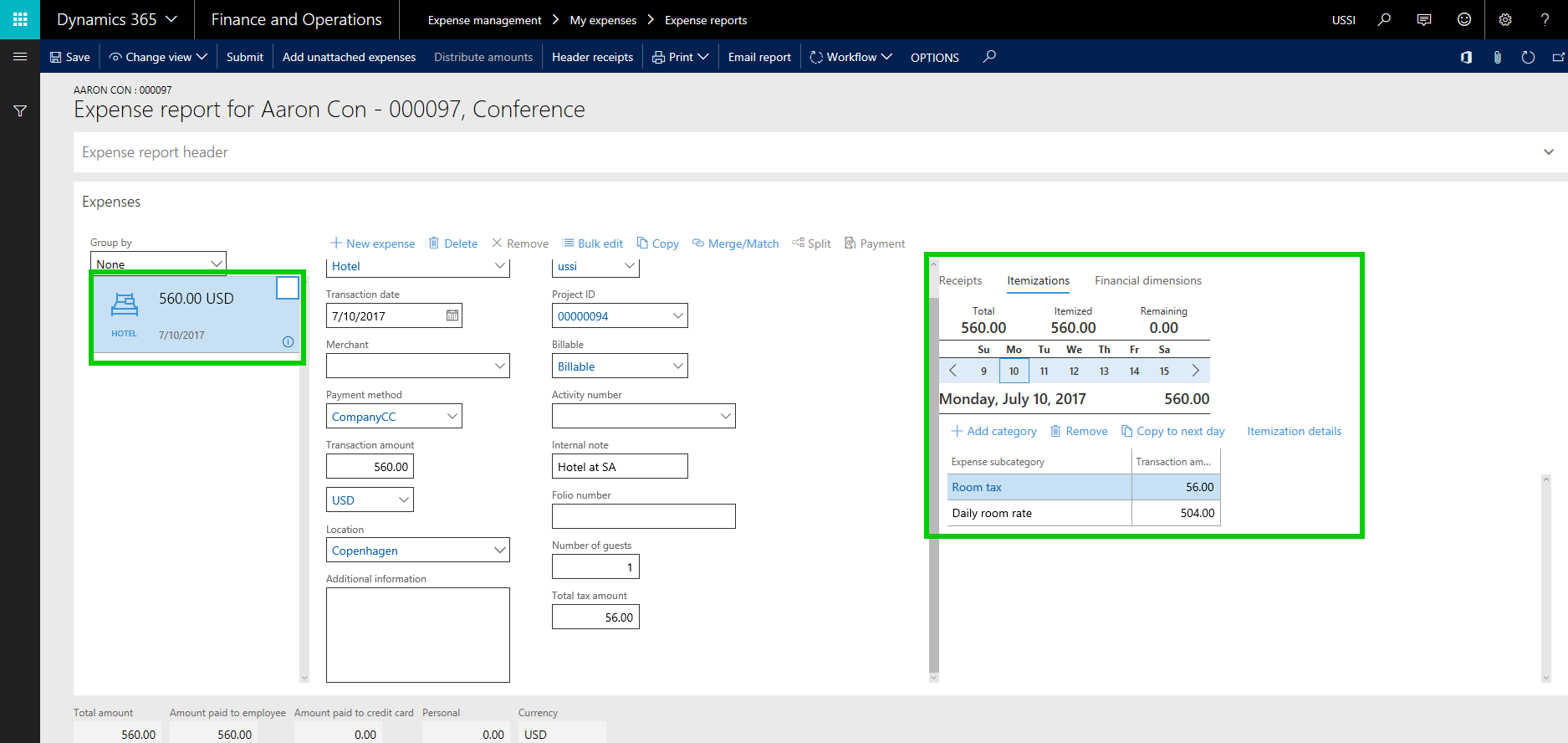The width and height of the screenshot is (1568, 743).
Task: Click the Number of guests field
Action: pos(595,566)
